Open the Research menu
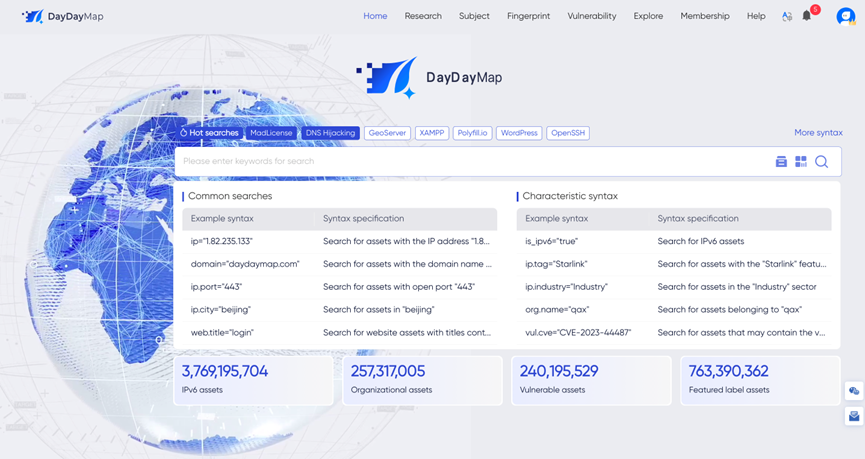This screenshot has width=865, height=459. click(423, 16)
